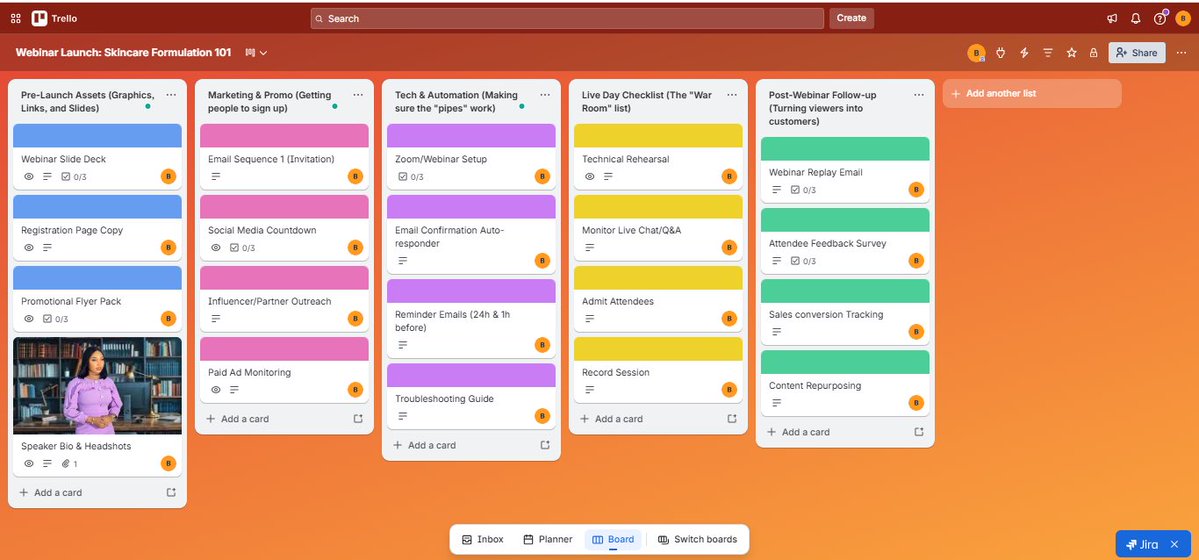Click watch eye icon on Paid Ad Monitoring
The width and height of the screenshot is (1199, 560).
pyautogui.click(x=216, y=390)
